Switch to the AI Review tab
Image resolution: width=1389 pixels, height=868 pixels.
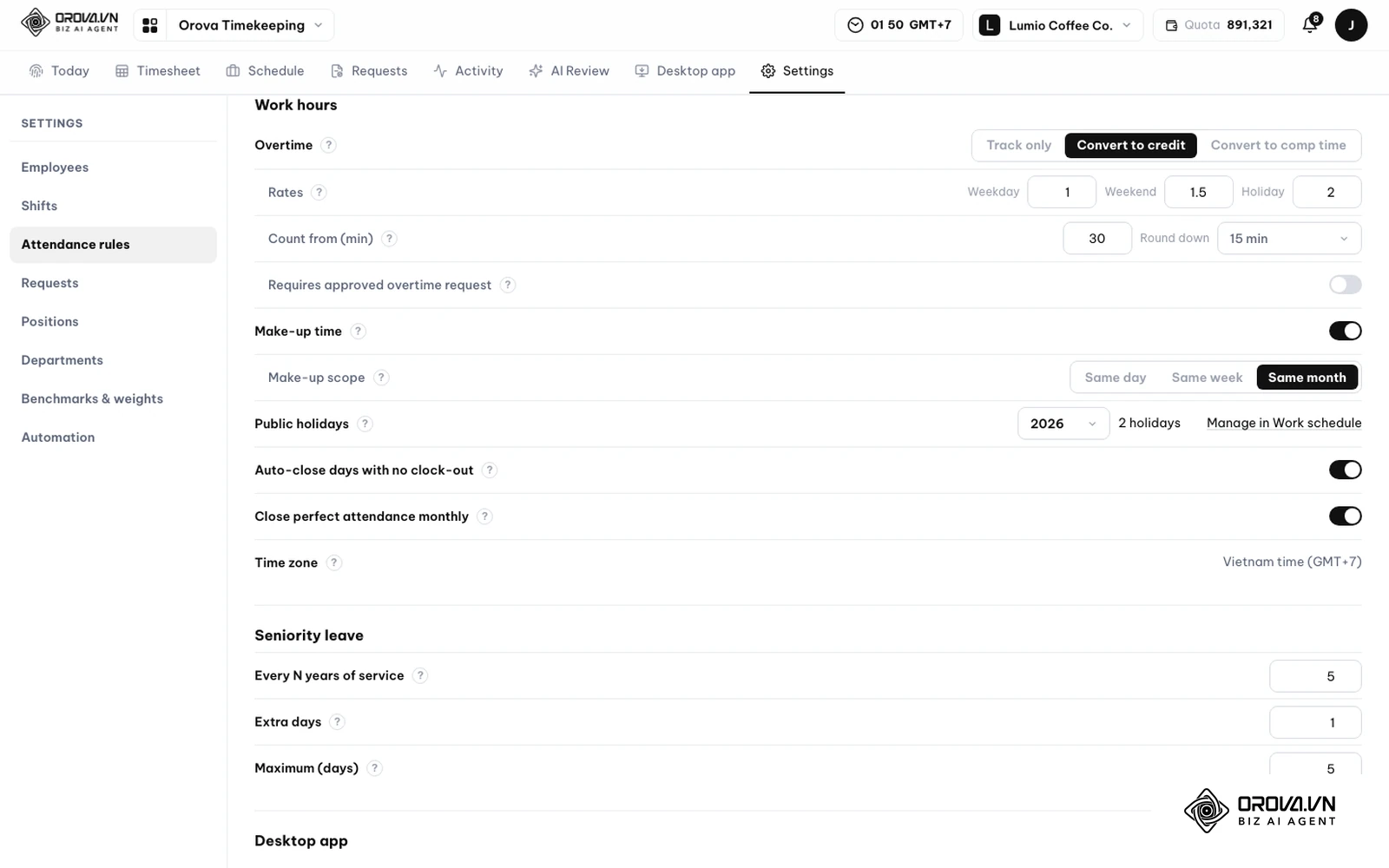click(x=569, y=71)
